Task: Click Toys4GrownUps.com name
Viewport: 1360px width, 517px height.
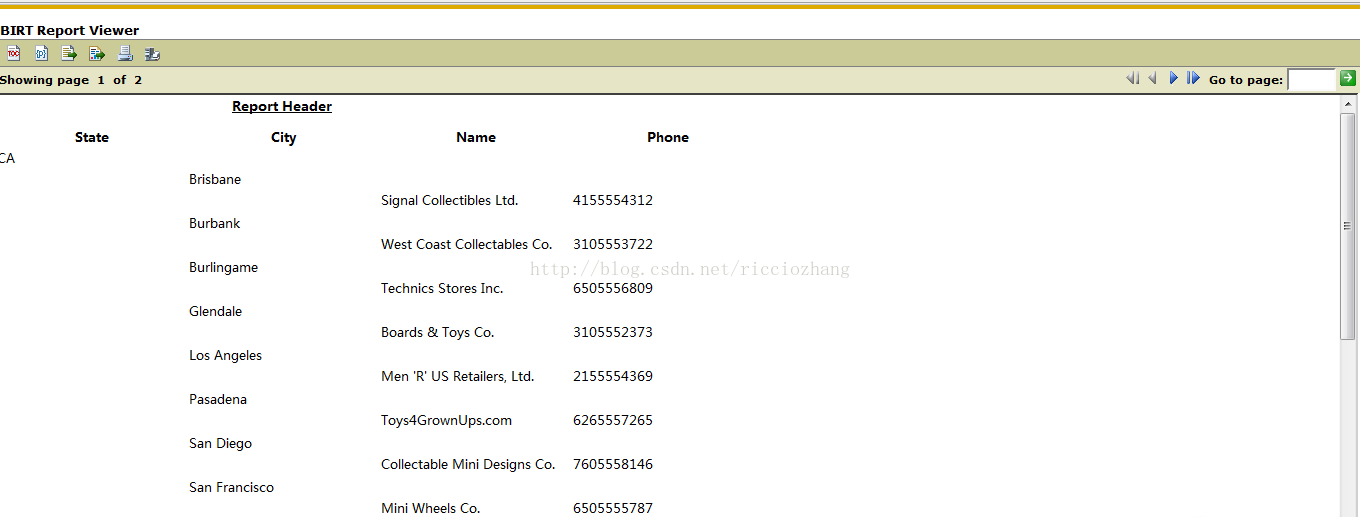Action: point(447,420)
